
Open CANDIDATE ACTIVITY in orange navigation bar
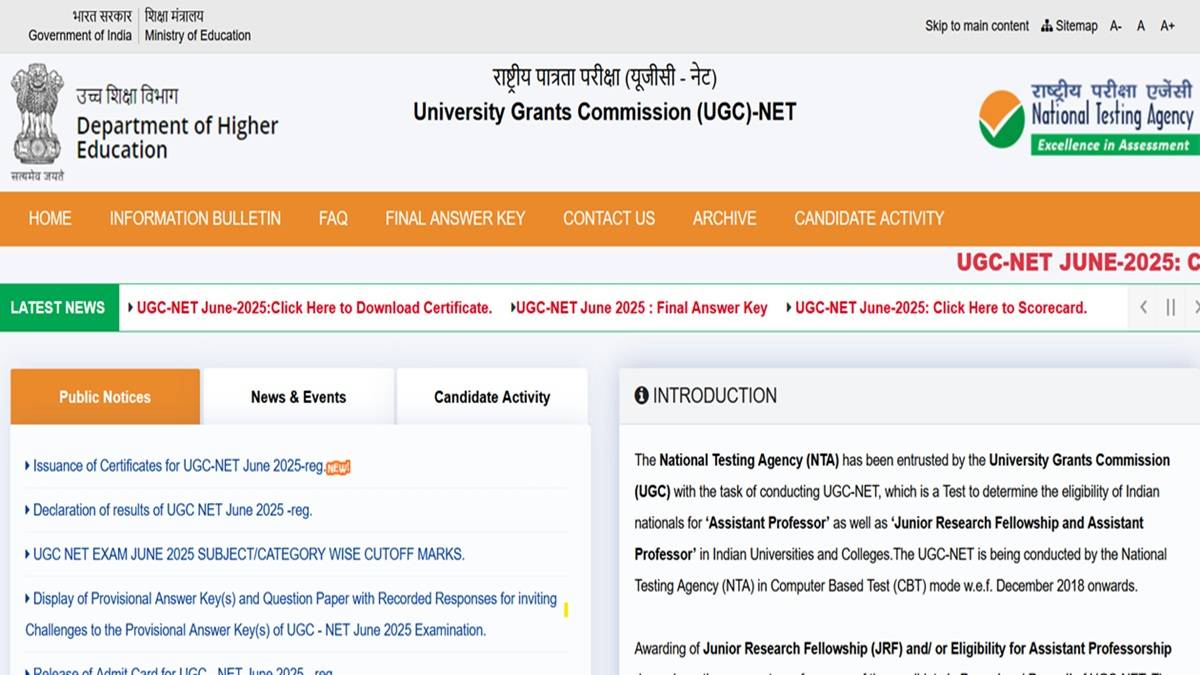(868, 218)
